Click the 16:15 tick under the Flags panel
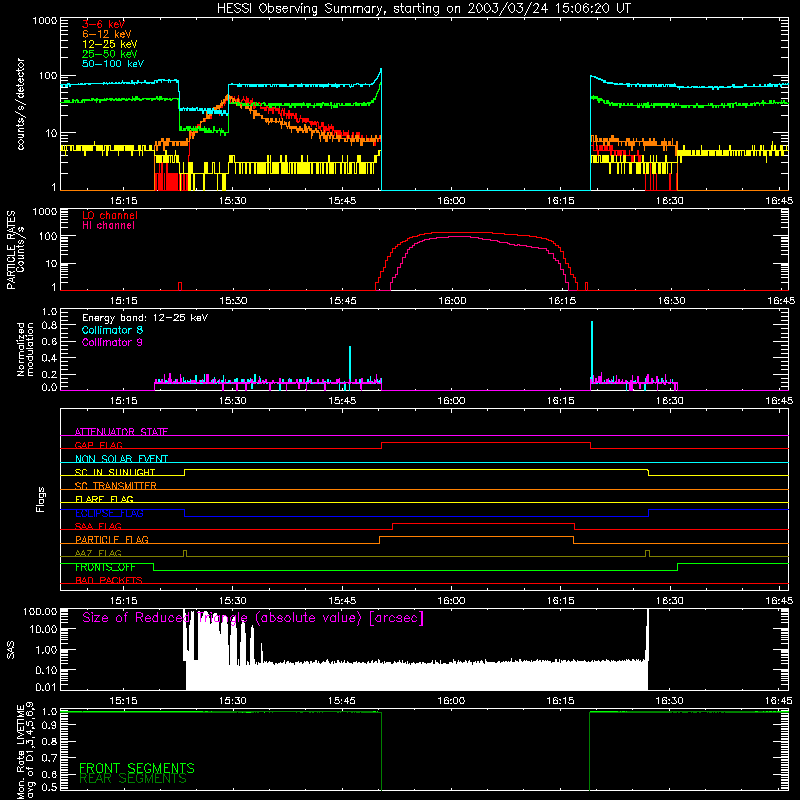The image size is (800, 800). (561, 601)
